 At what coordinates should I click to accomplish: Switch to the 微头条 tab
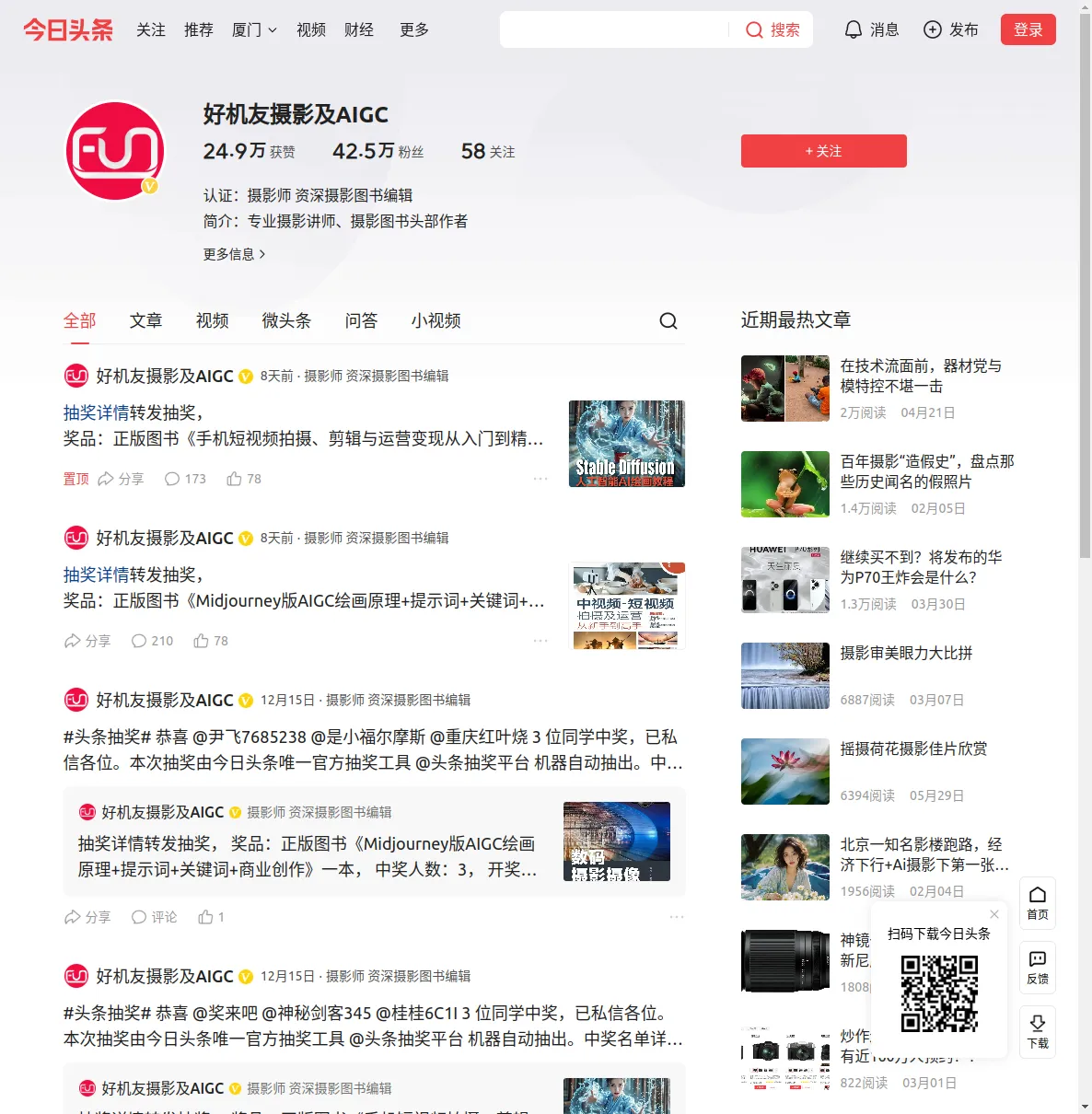point(286,320)
